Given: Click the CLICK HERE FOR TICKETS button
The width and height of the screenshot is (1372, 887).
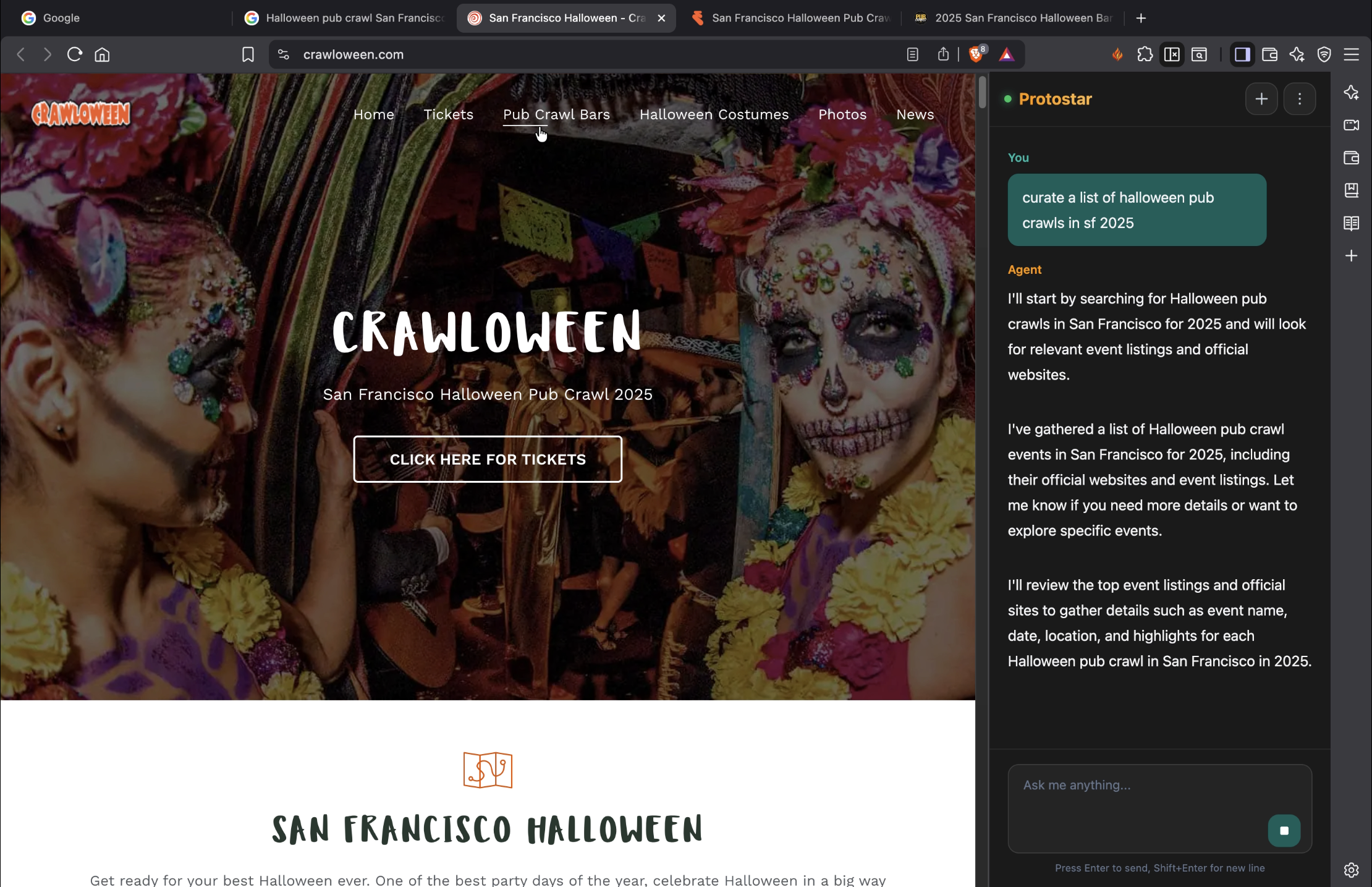Looking at the screenshot, I should click(x=488, y=459).
